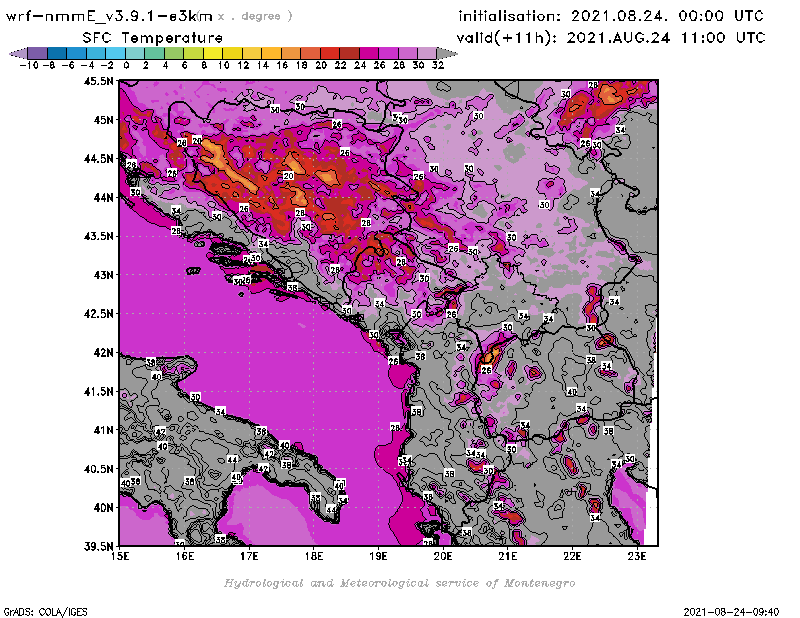Click the '16E' longitude axis label
800x618 pixels.
(x=184, y=556)
